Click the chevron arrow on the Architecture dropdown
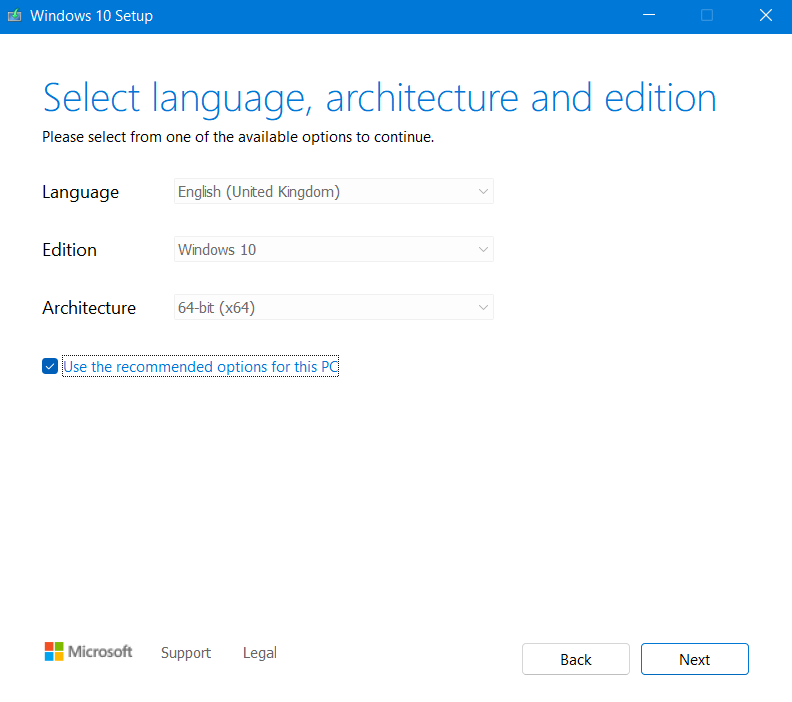Screen dimensions: 792x702 (x=483, y=308)
